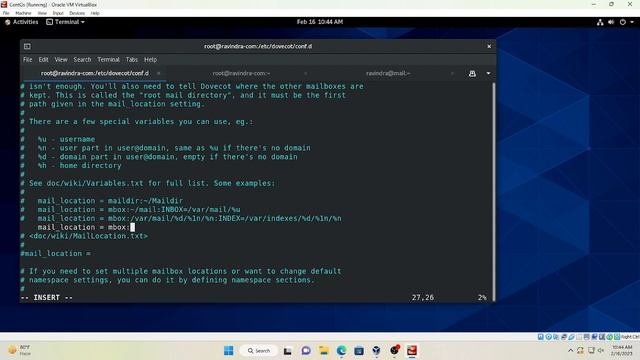
Task: Switch to the root@ravindra-com:~ tab
Action: tap(241, 73)
